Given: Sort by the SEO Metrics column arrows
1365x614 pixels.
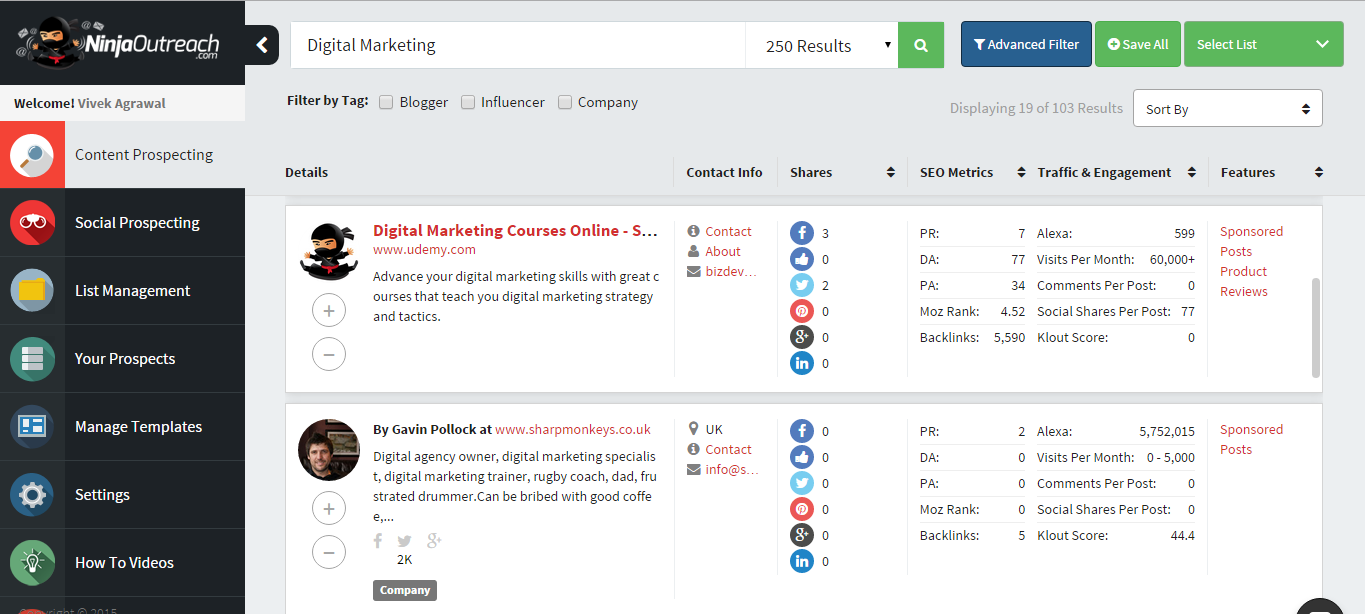Looking at the screenshot, I should [1021, 172].
